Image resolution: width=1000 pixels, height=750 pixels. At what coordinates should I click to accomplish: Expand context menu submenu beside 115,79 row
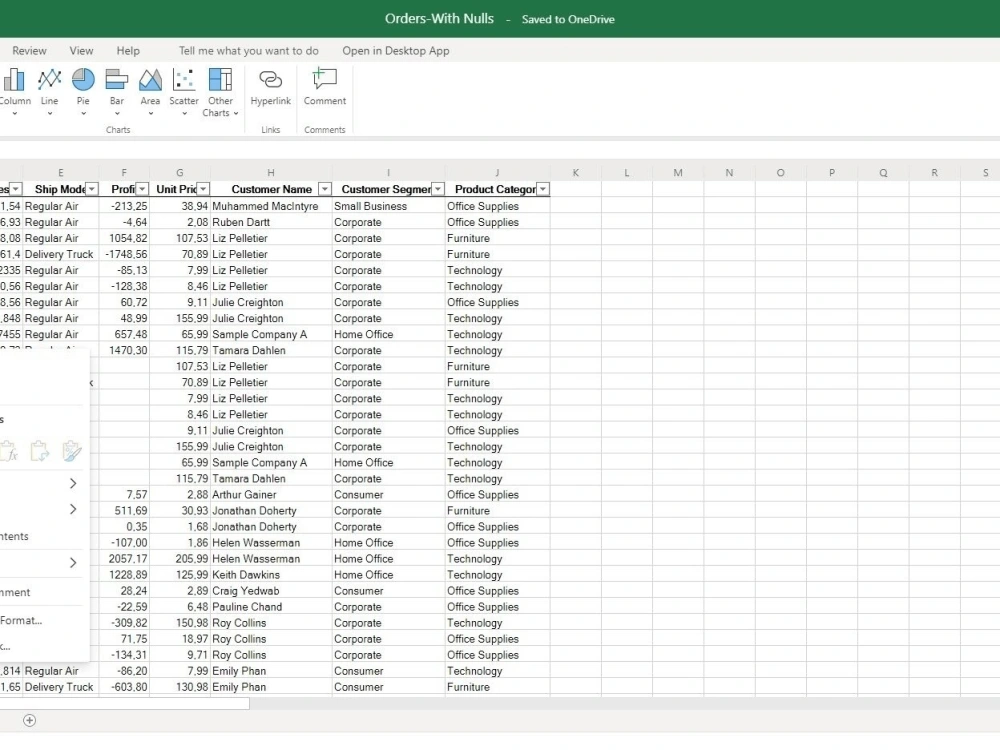pos(73,483)
